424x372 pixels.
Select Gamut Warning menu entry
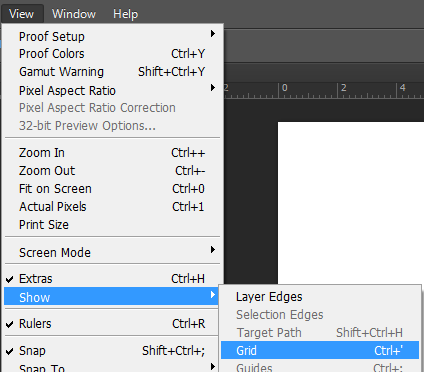(x=112, y=72)
